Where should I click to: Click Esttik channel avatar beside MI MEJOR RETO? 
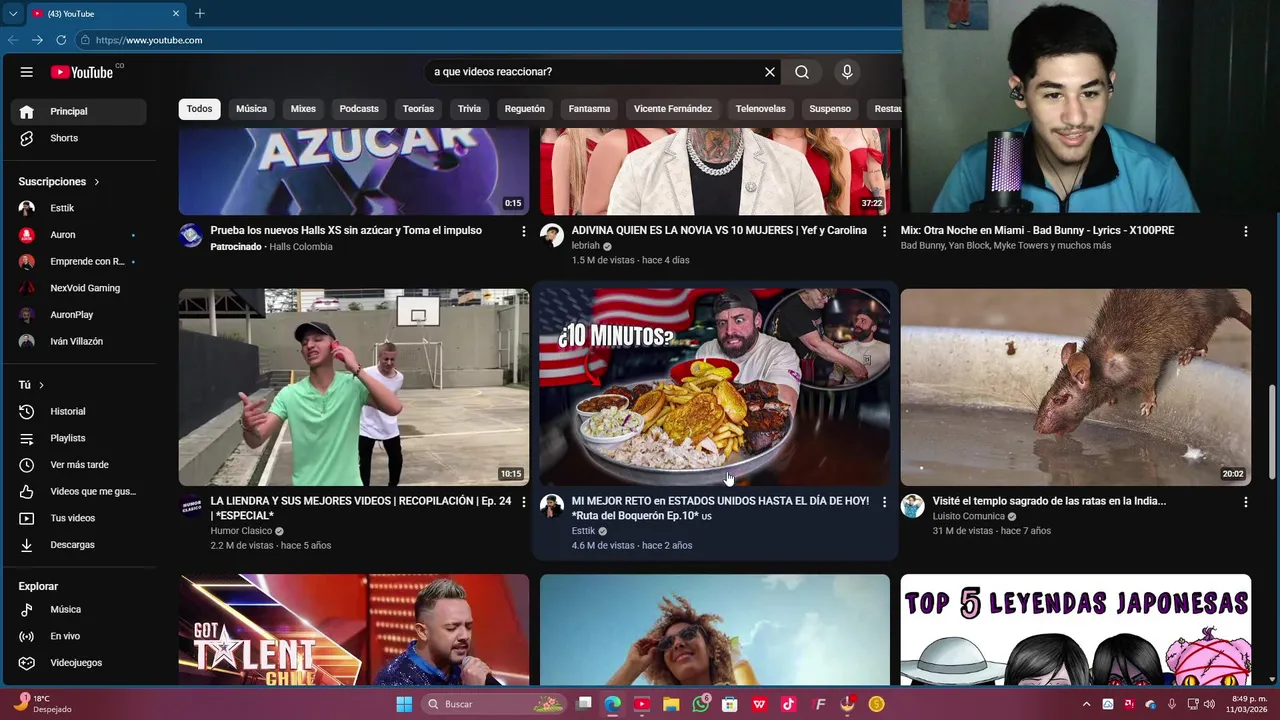click(552, 506)
